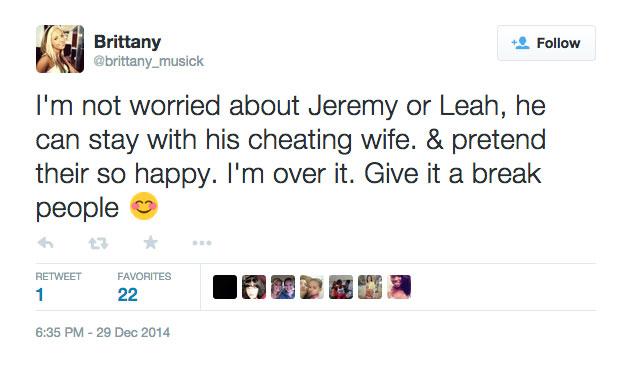This screenshot has height=368, width=629.
Task: Open the last favoriter avatar with purple tones
Action: point(399,287)
